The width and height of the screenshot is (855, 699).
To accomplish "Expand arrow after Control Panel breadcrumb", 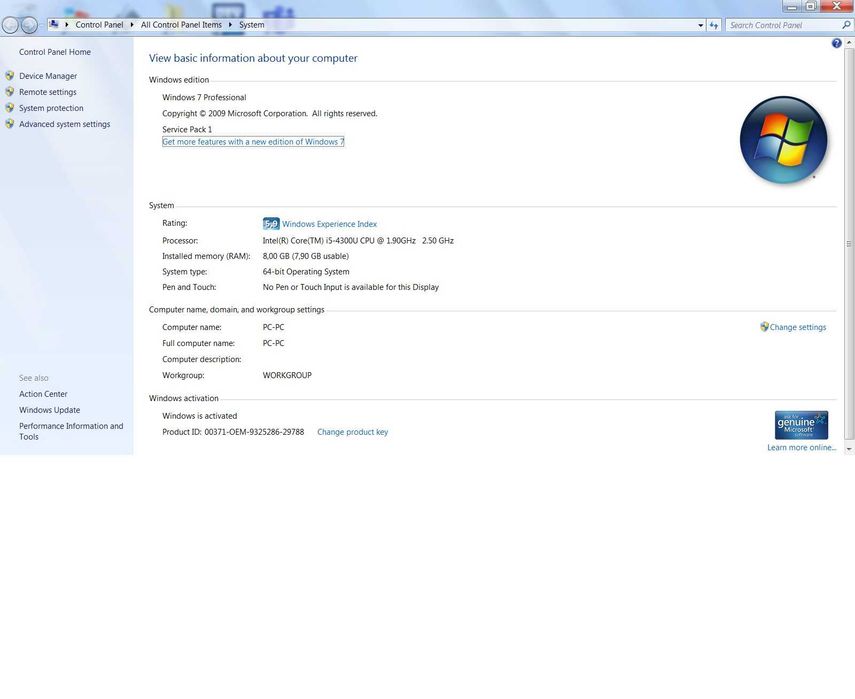I will coord(132,25).
